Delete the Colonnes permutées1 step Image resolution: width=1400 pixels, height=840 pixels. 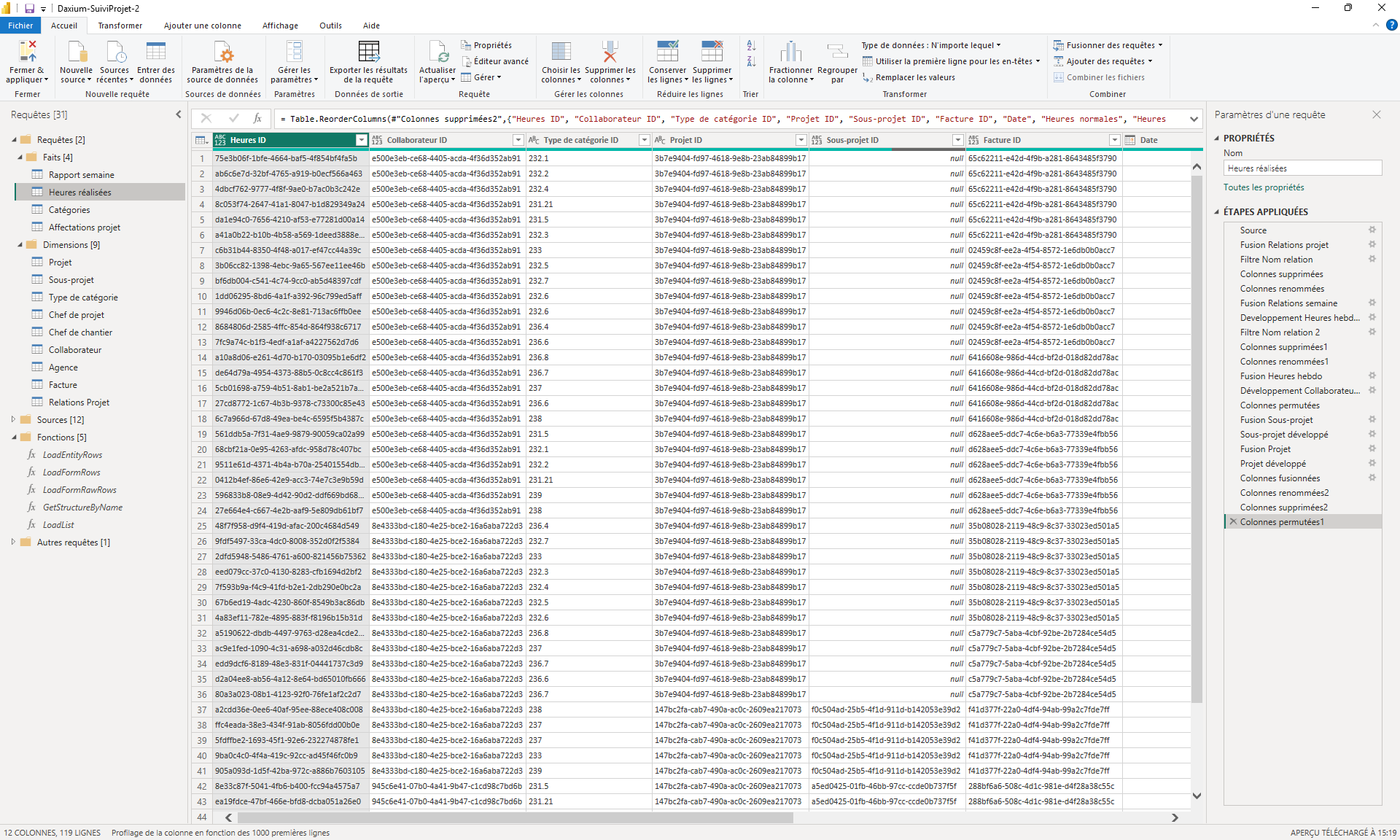(x=1232, y=521)
